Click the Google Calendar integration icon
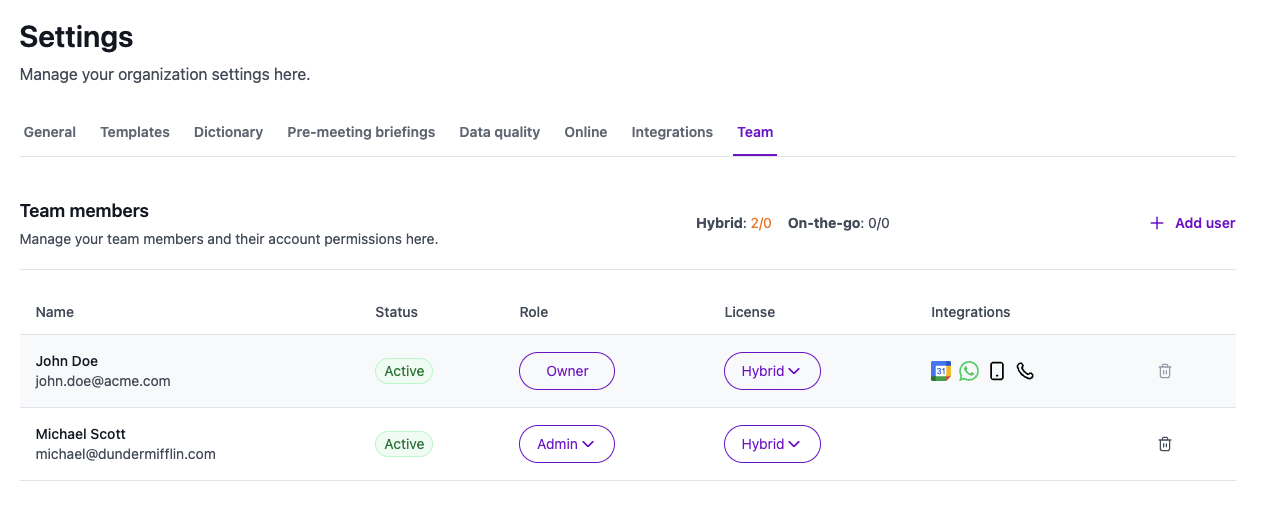 coord(940,371)
